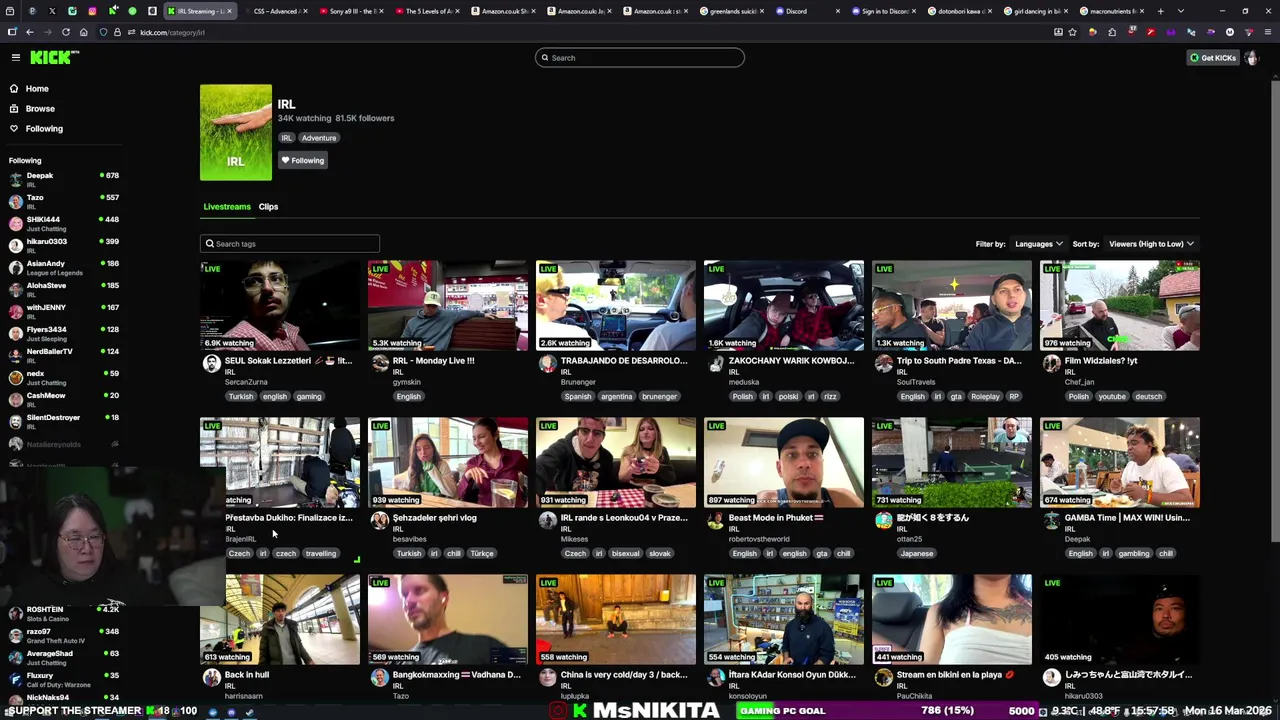Open Film Widziales? !yt stream title

[1100, 361]
